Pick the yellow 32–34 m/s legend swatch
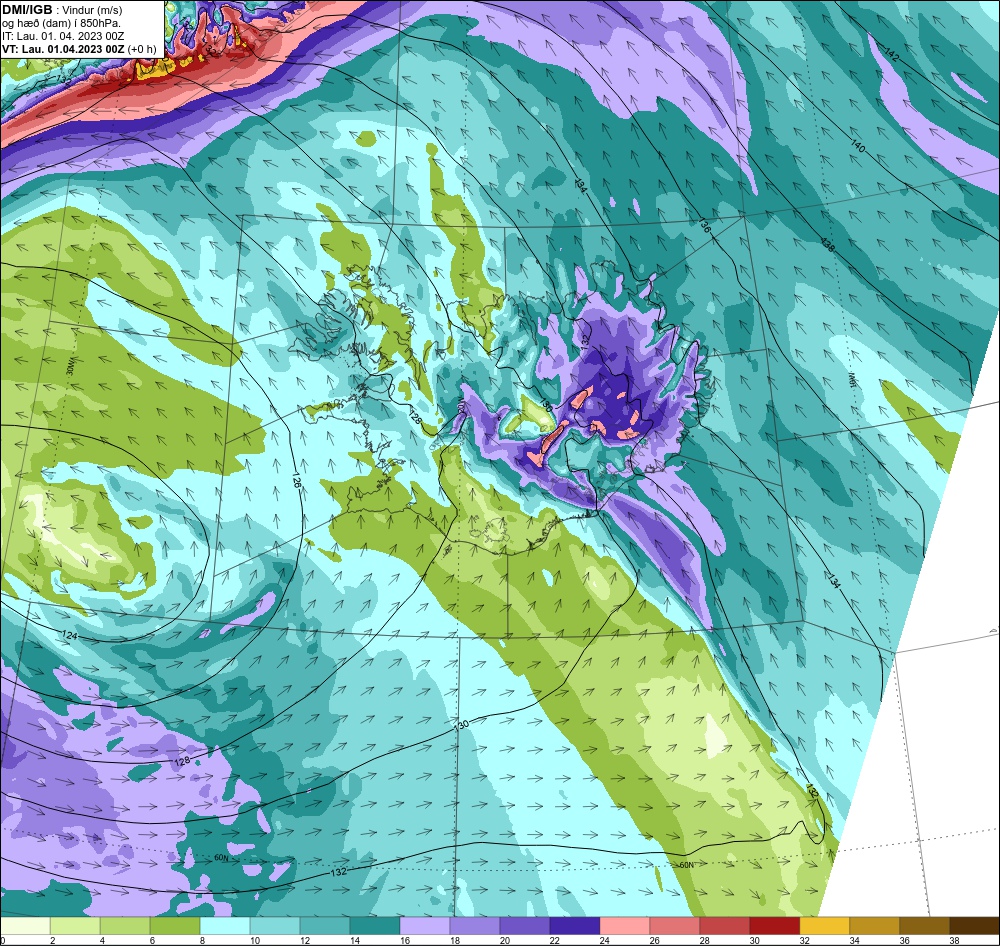This screenshot has height=946, width=1000. [x=825, y=925]
